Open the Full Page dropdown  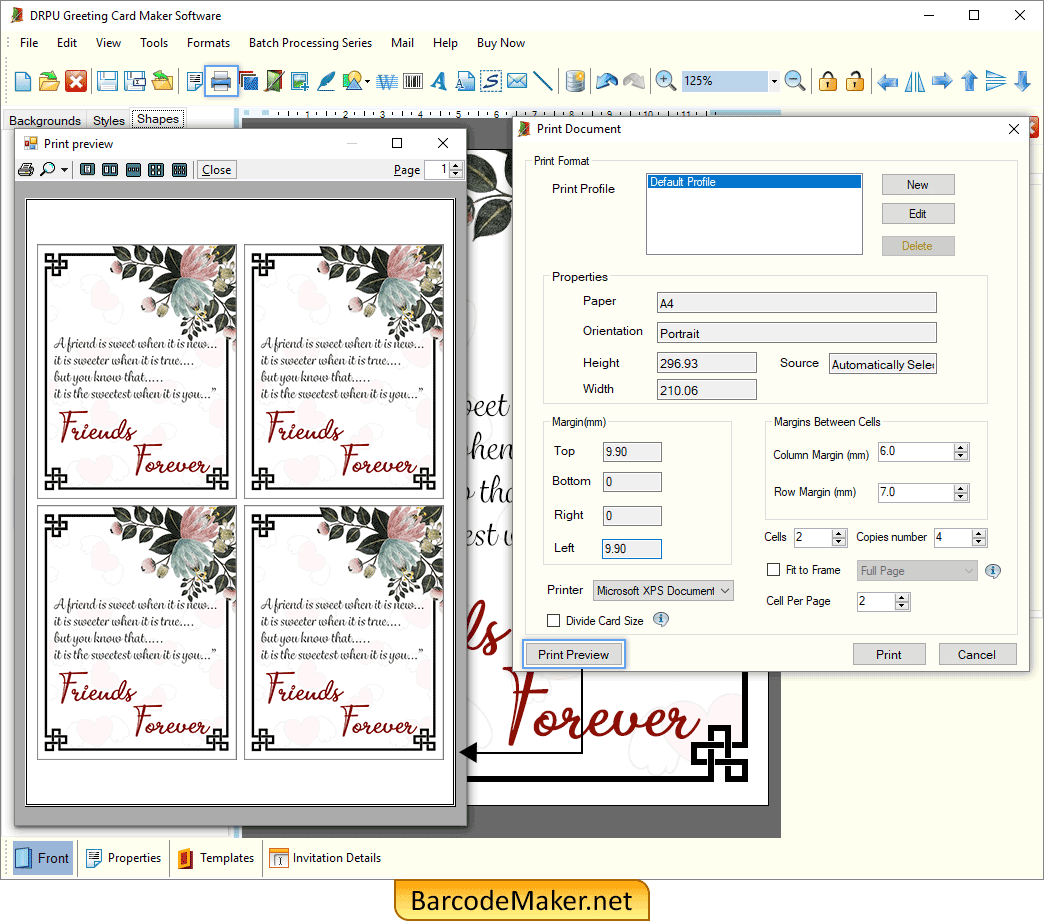pyautogui.click(x=917, y=571)
